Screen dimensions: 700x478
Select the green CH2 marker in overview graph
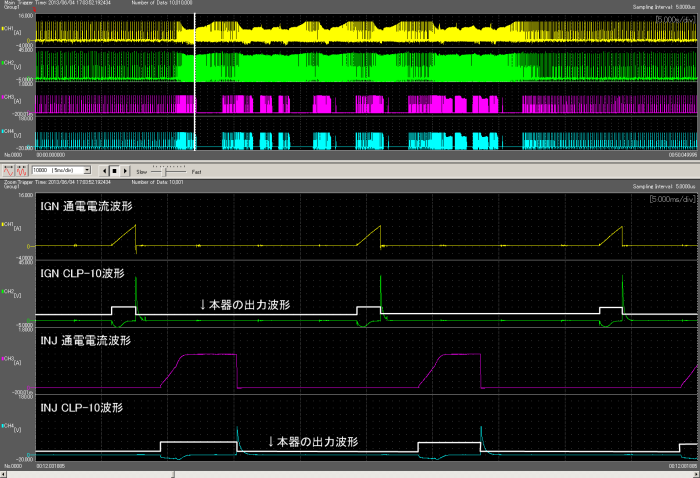3,63
